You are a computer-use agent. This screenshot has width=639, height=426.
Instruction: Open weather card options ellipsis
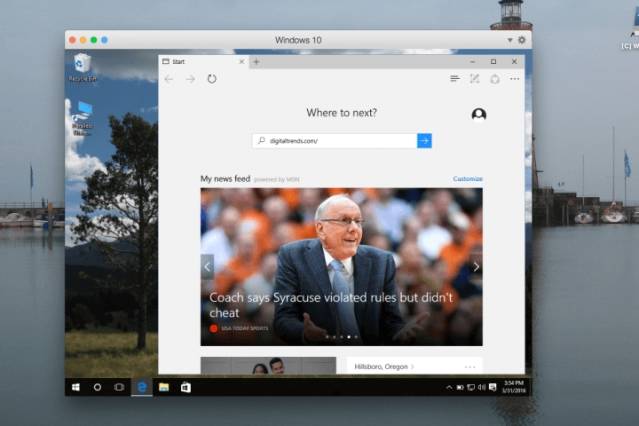click(x=470, y=367)
